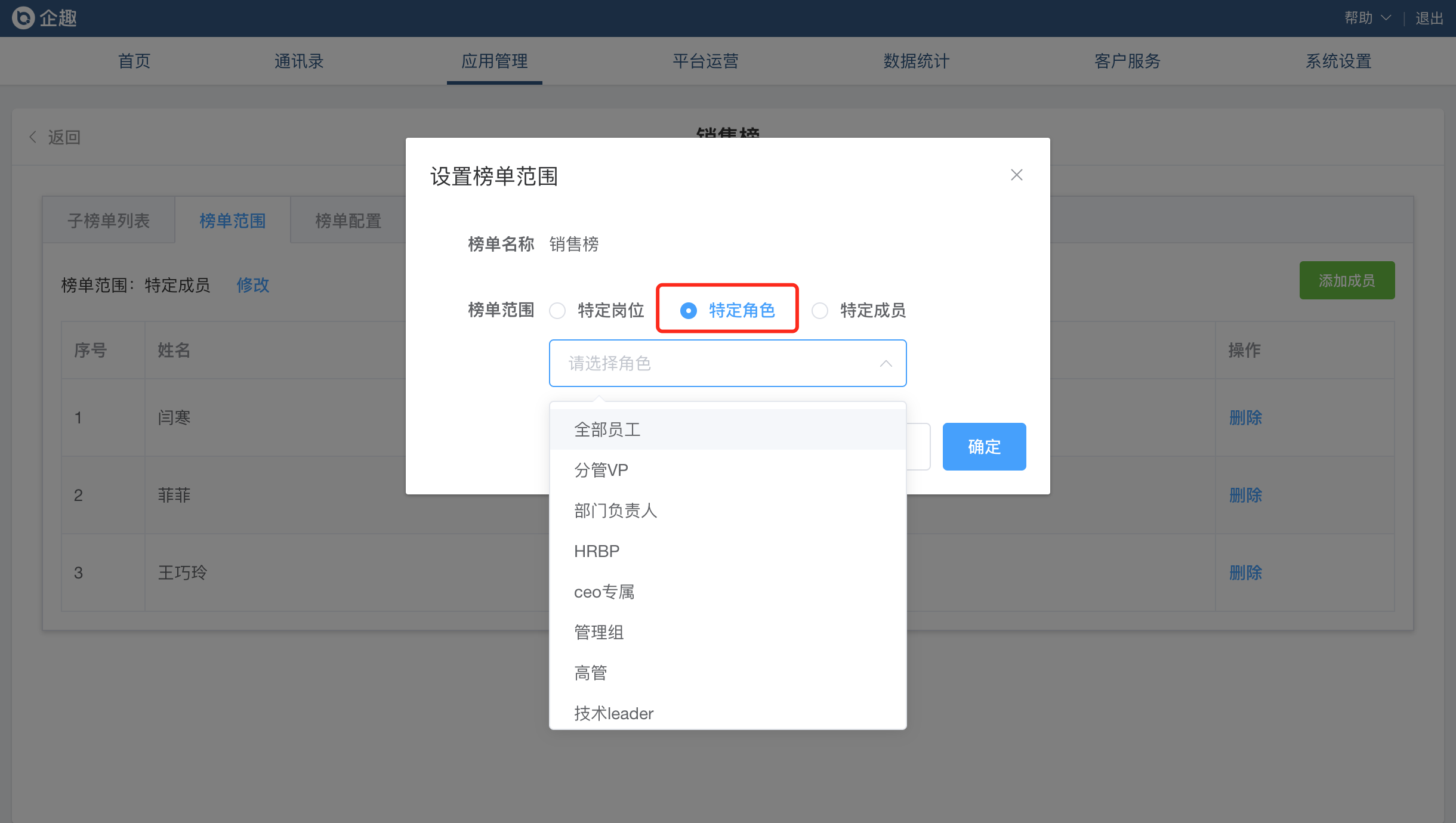Click the 企趣 logo icon
Viewport: 1456px width, 823px height.
click(x=24, y=18)
